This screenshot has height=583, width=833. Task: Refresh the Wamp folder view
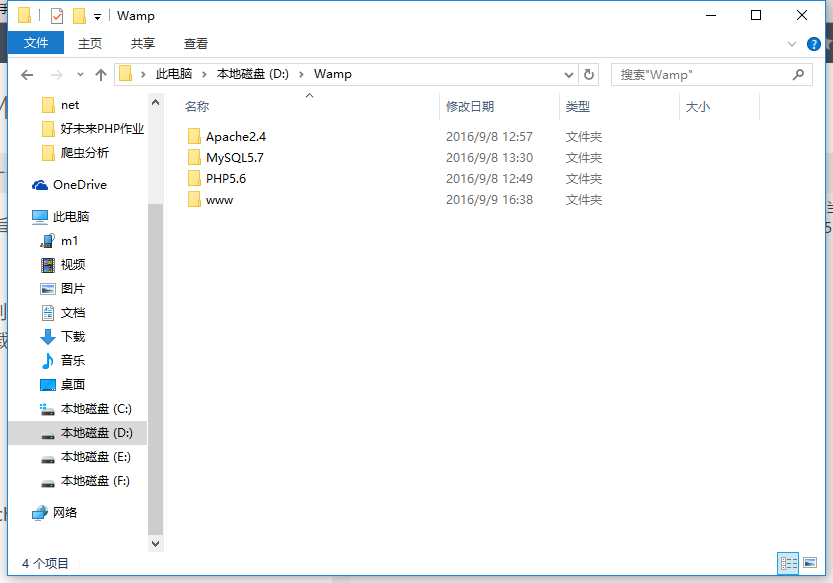pyautogui.click(x=589, y=74)
